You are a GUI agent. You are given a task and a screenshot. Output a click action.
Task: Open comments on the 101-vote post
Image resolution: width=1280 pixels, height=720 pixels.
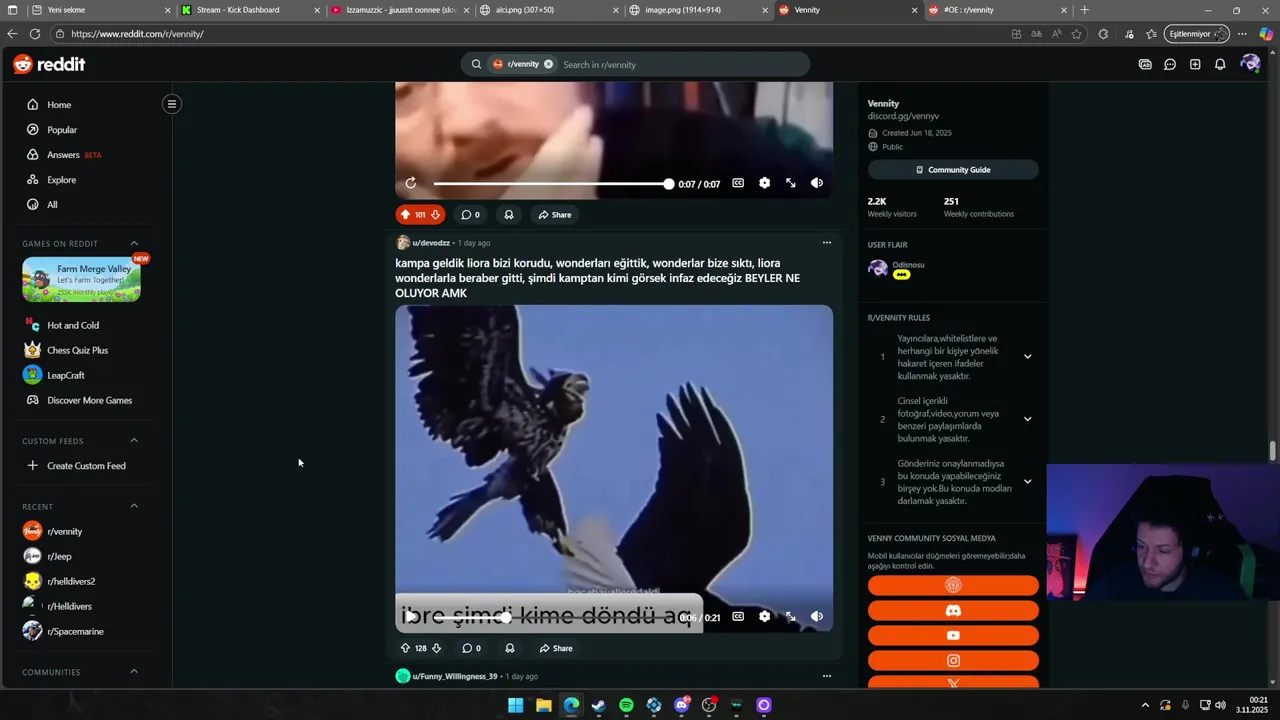(470, 214)
